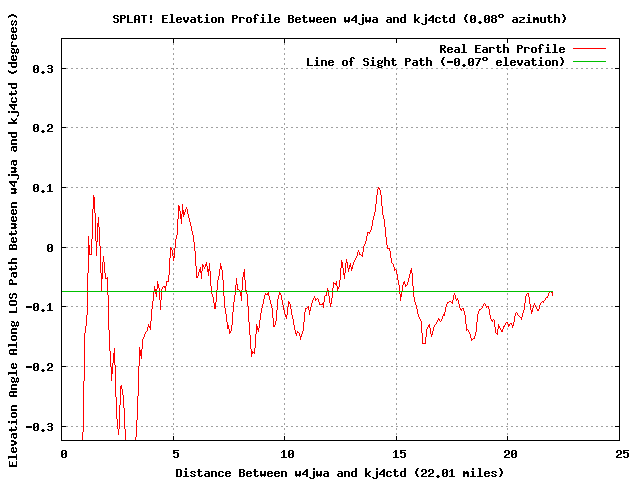Click the y-axis tick label 0.1
This screenshot has height=480, width=640.
(43, 188)
